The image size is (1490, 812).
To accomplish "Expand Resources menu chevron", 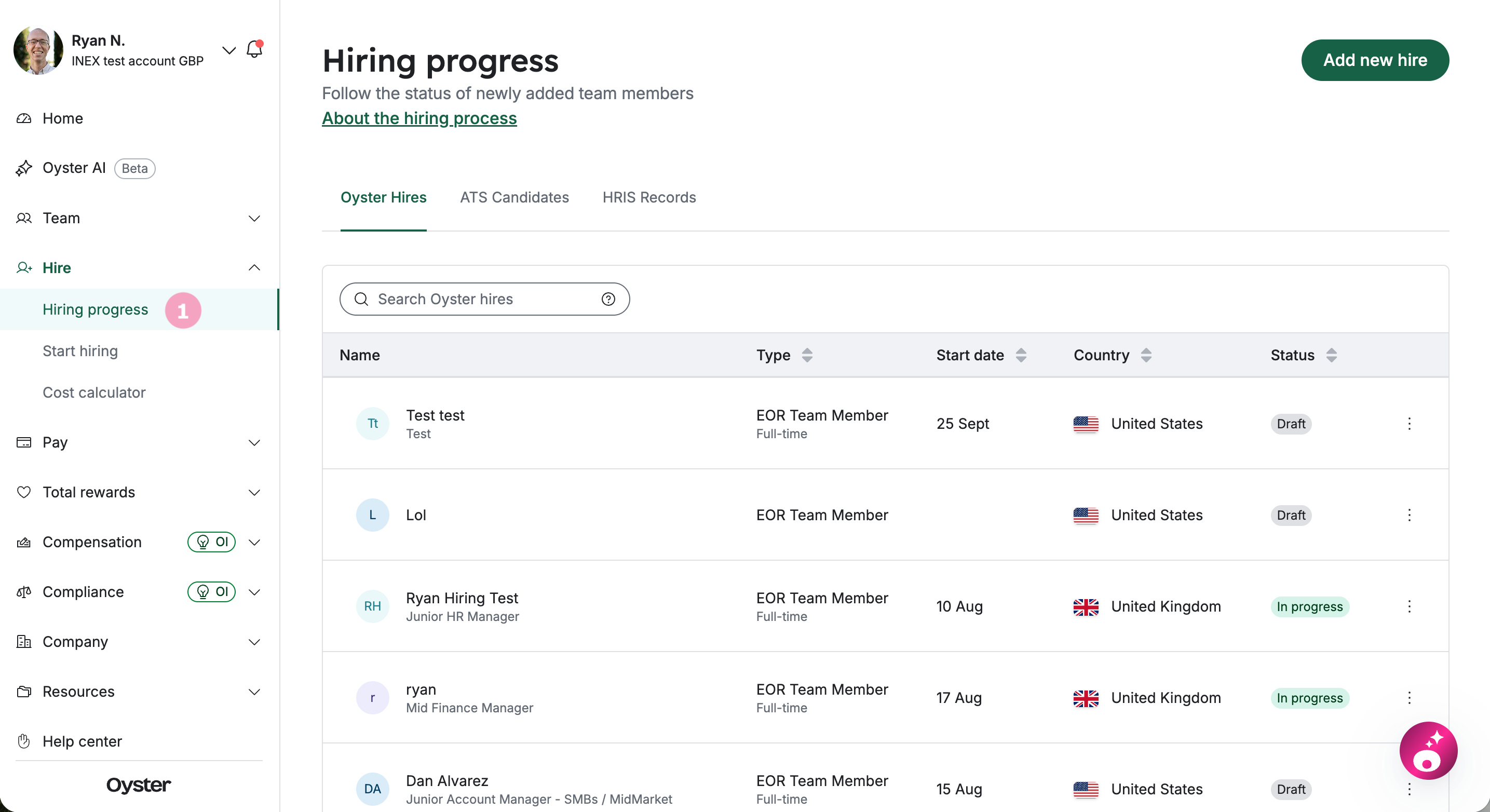I will coord(254,692).
